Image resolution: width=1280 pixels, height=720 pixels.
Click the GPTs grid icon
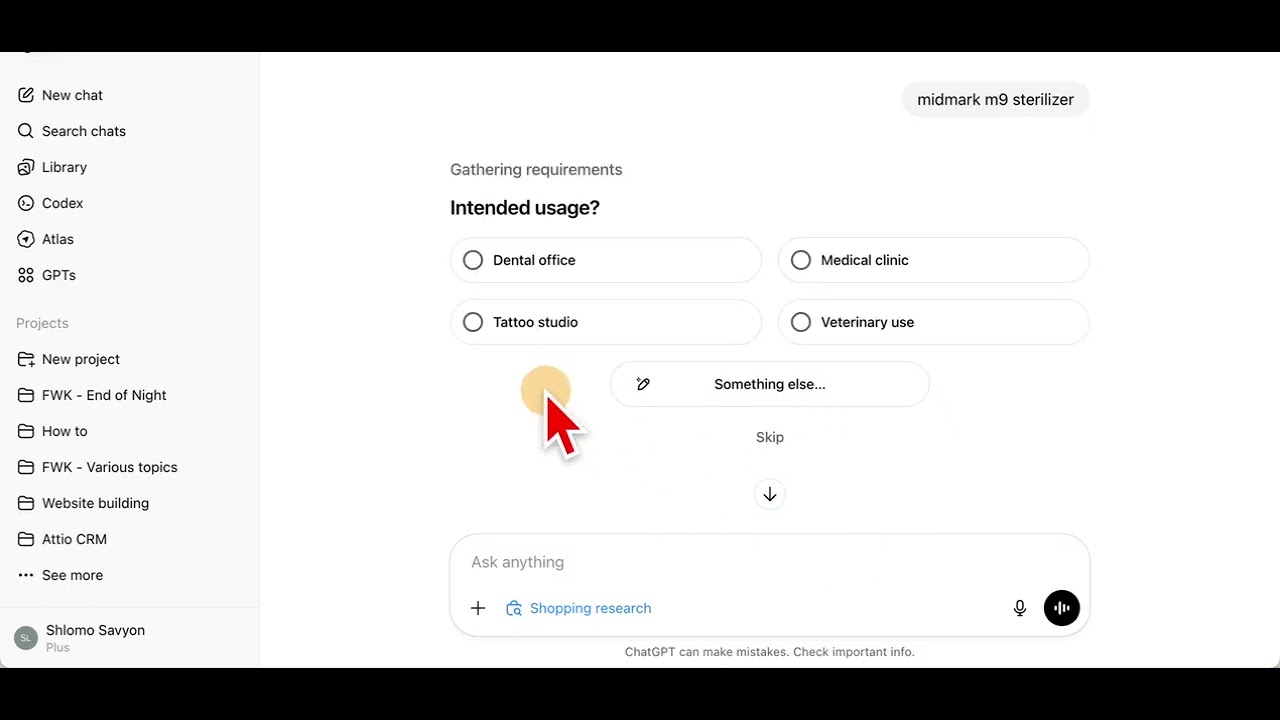point(26,275)
